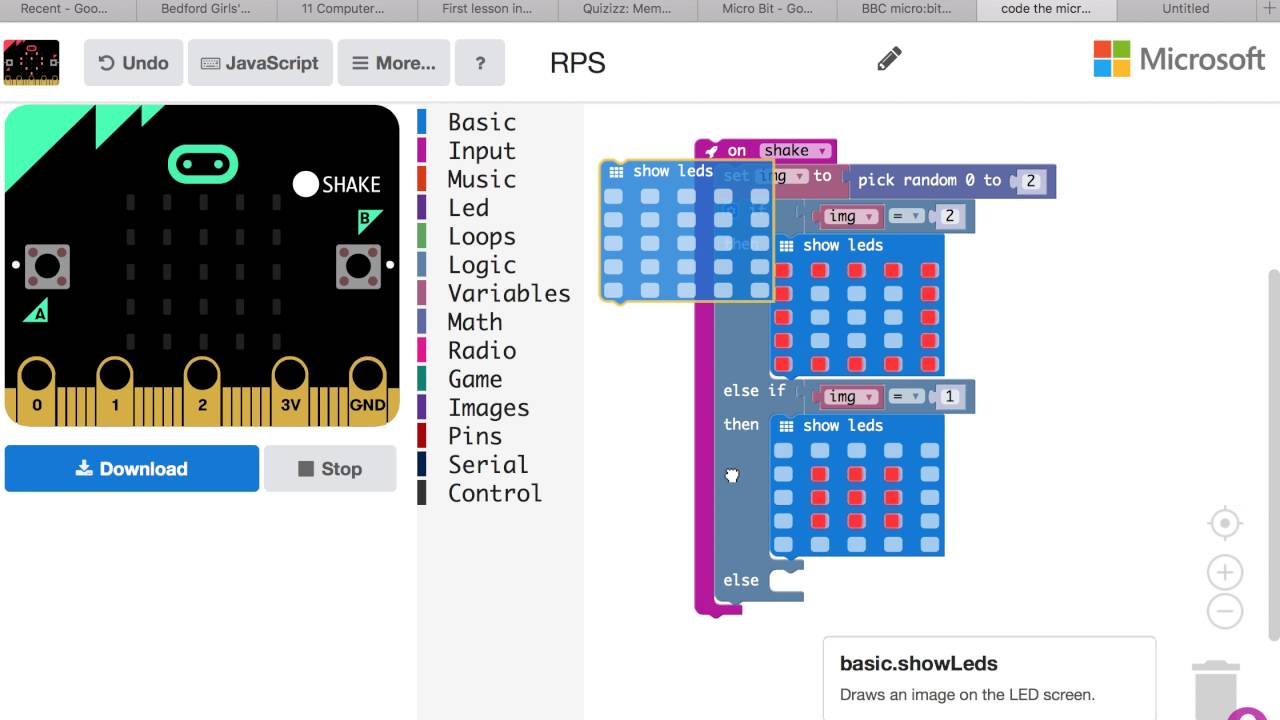Screen dimensions: 1280x720
Task: Zoom out with the minus icon
Action: 1225,611
